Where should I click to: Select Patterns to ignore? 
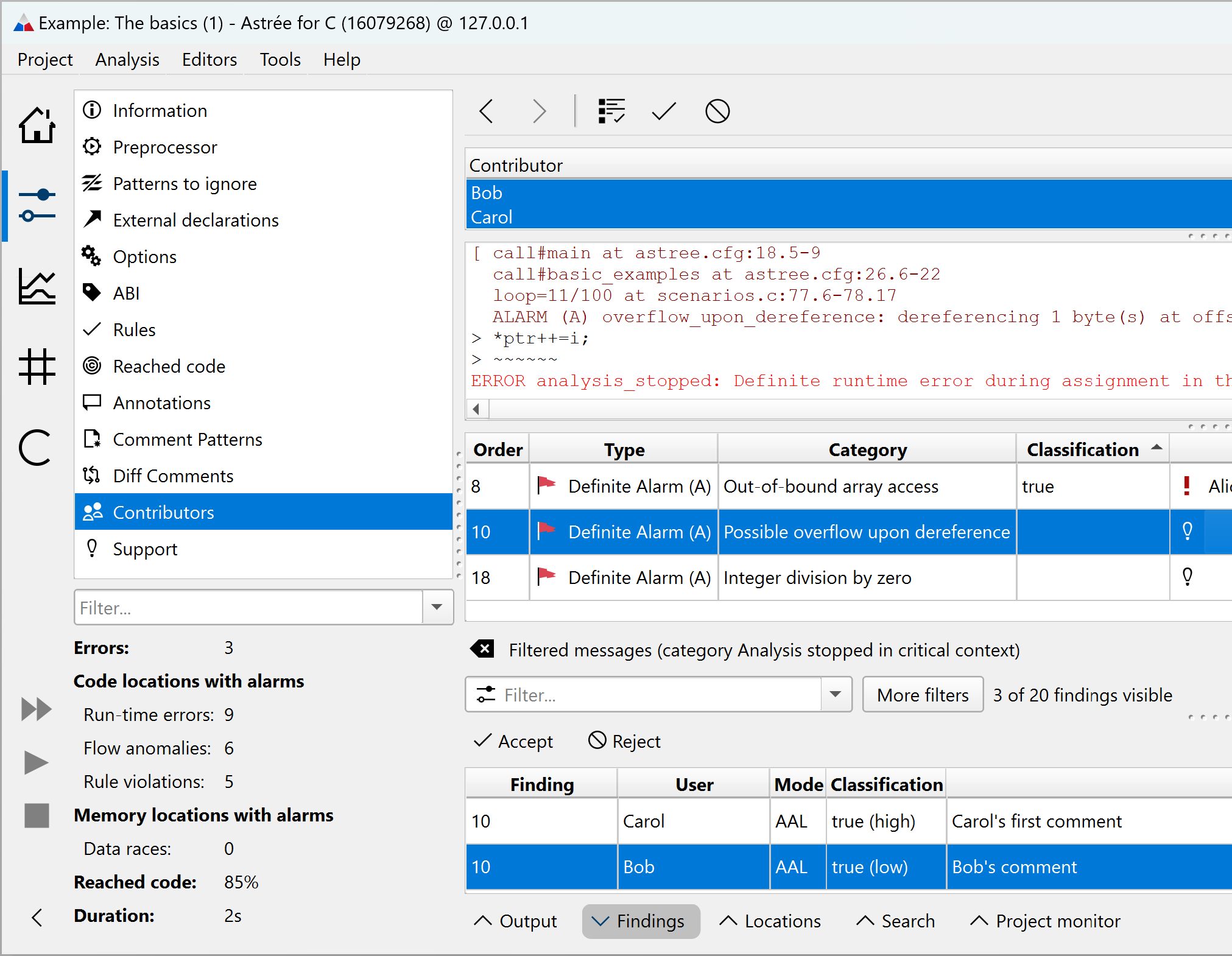(x=263, y=183)
